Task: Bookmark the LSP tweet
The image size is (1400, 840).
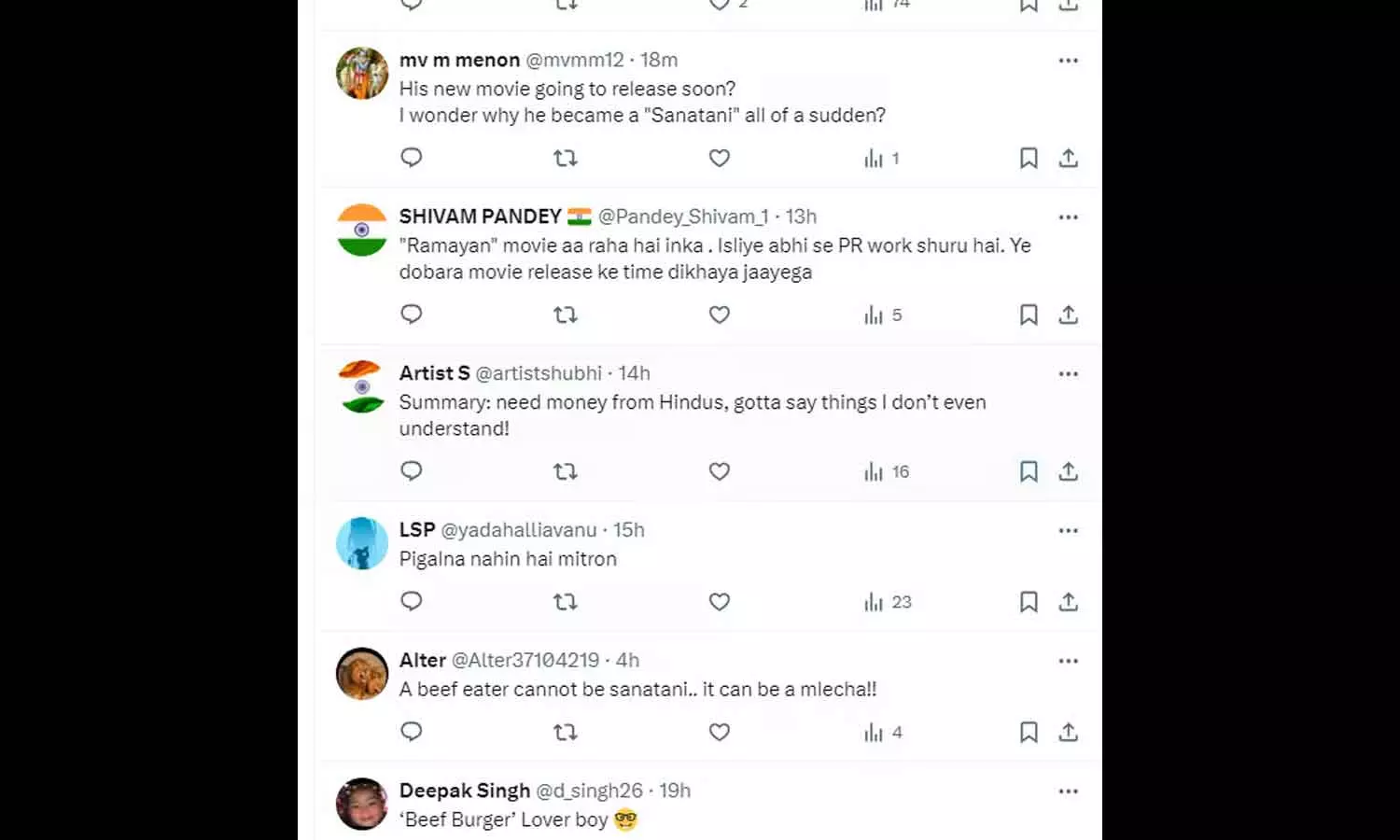Action: click(1029, 602)
